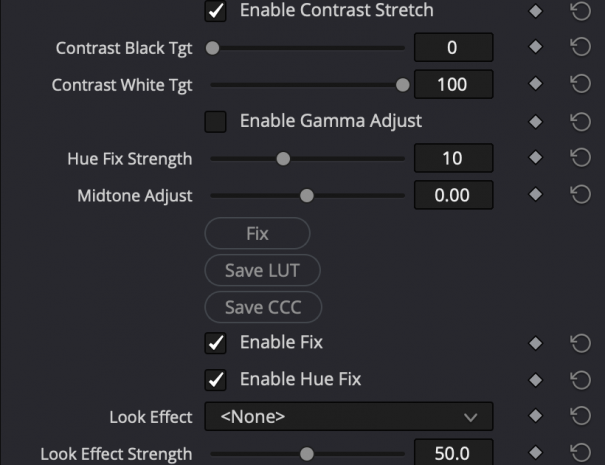Reset Enable Hue Fix parameter
605x465 pixels.
579,380
